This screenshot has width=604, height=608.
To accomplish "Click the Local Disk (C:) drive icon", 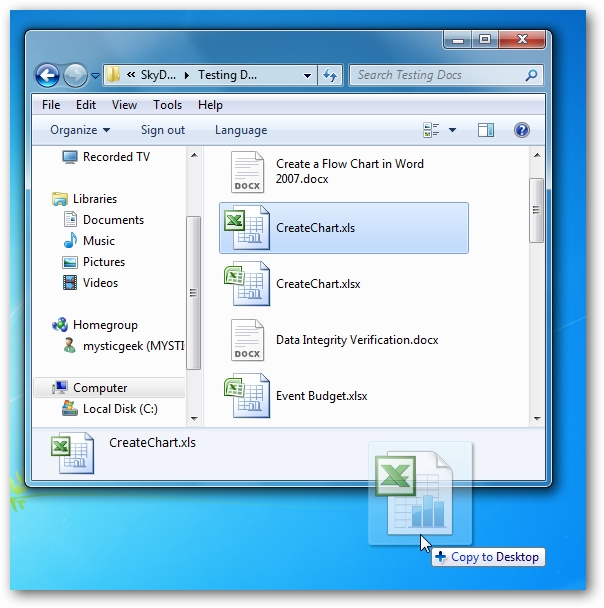I will point(70,408).
